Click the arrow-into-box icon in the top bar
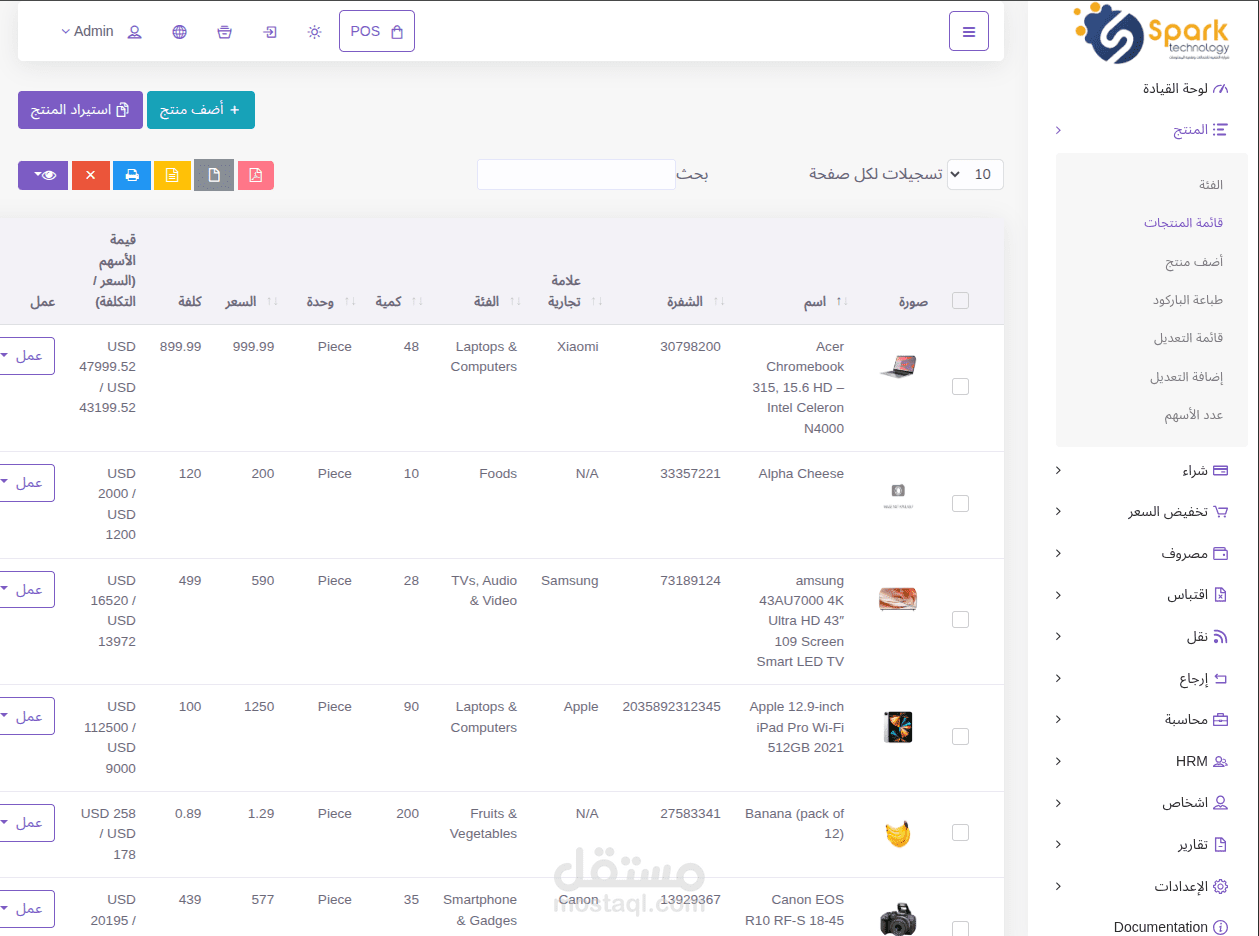Viewport: 1259px width, 936px height. tap(270, 32)
